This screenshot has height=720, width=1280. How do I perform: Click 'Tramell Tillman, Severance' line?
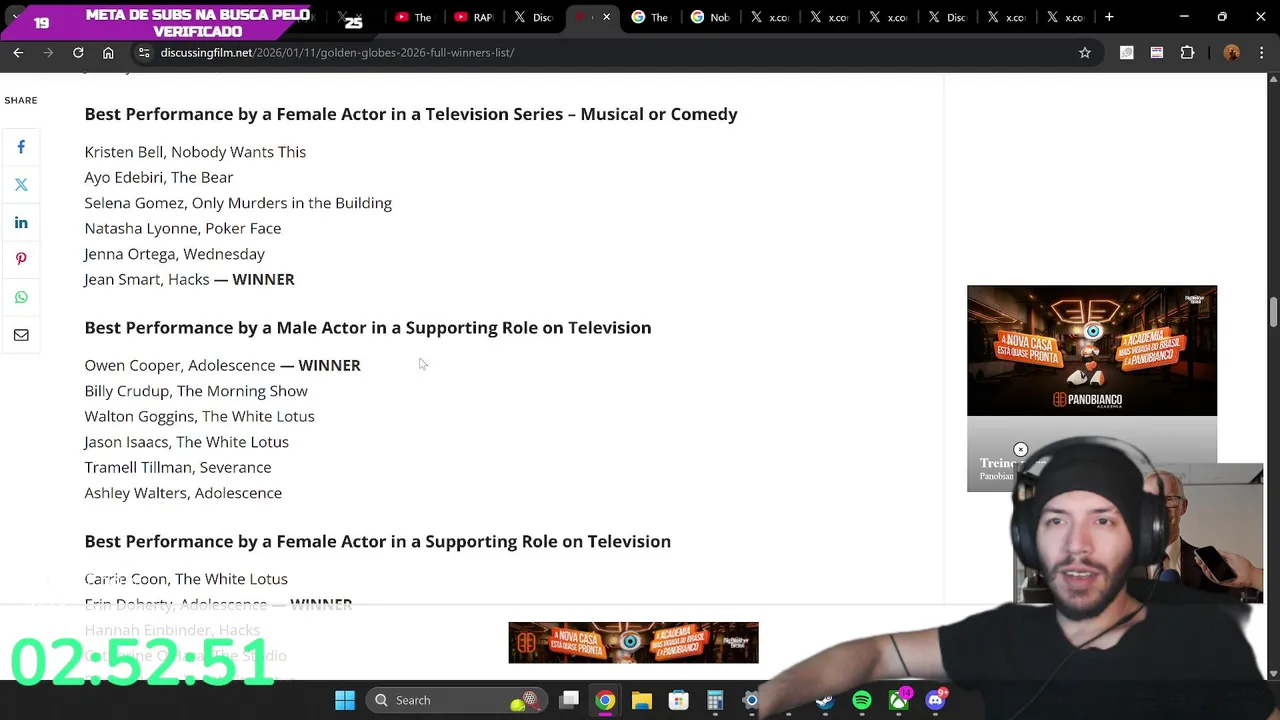click(178, 467)
